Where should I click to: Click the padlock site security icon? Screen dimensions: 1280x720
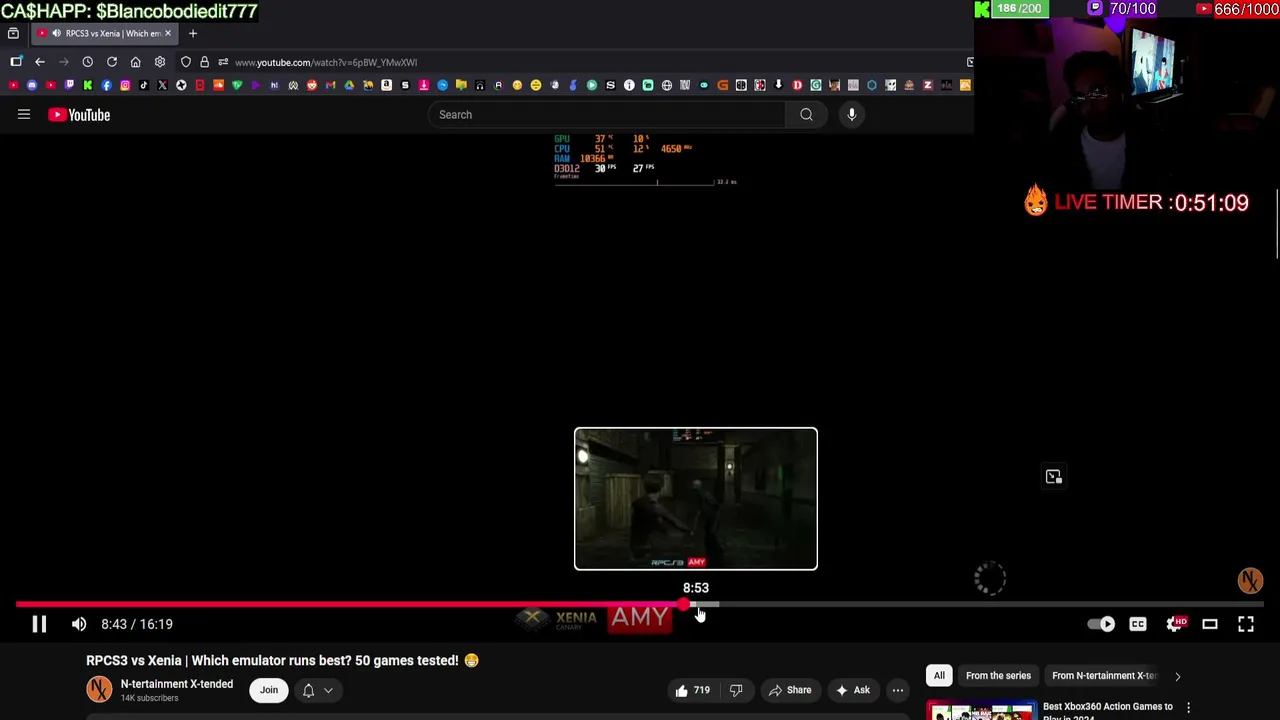(204, 62)
